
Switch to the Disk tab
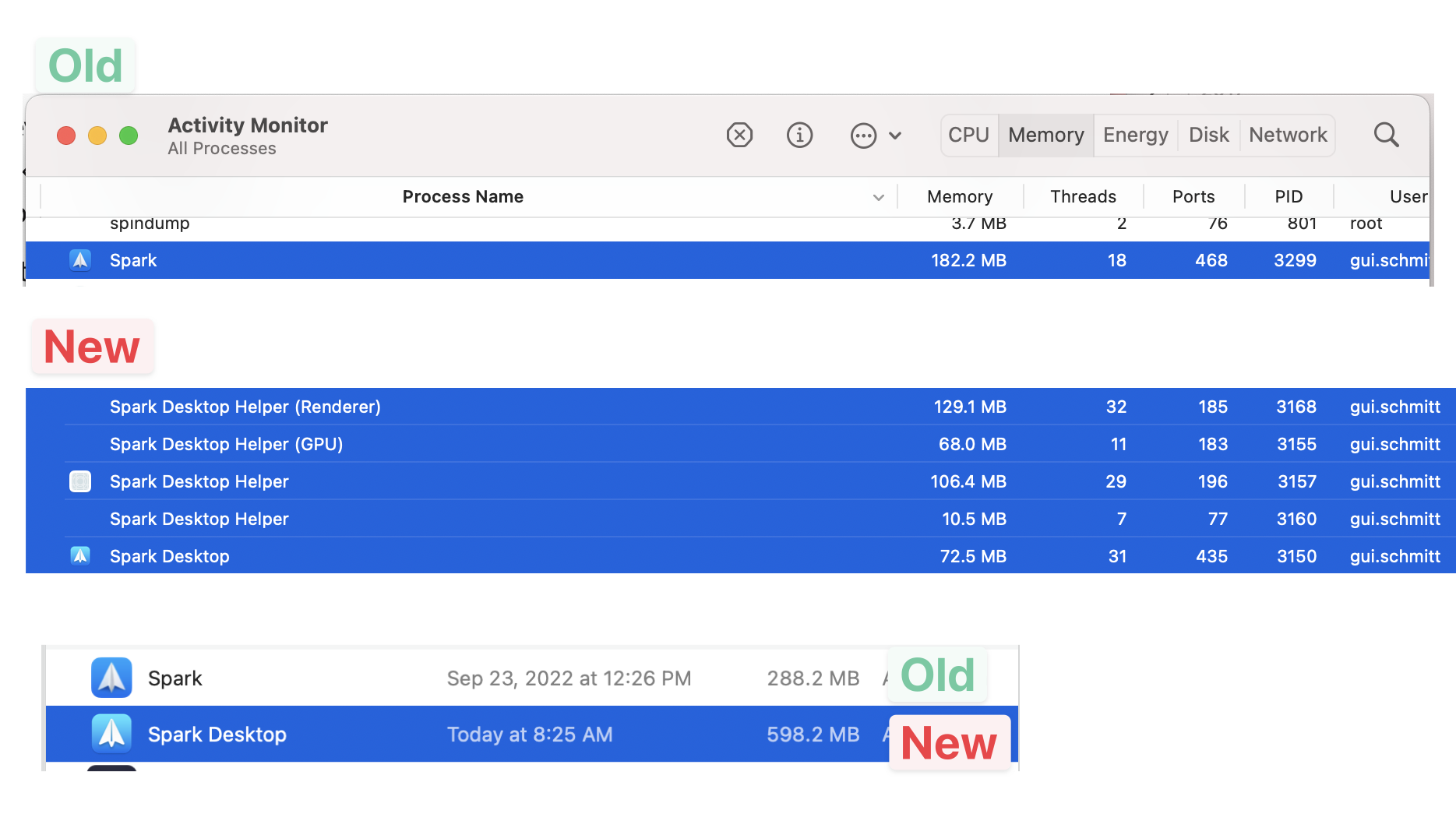coord(1208,135)
